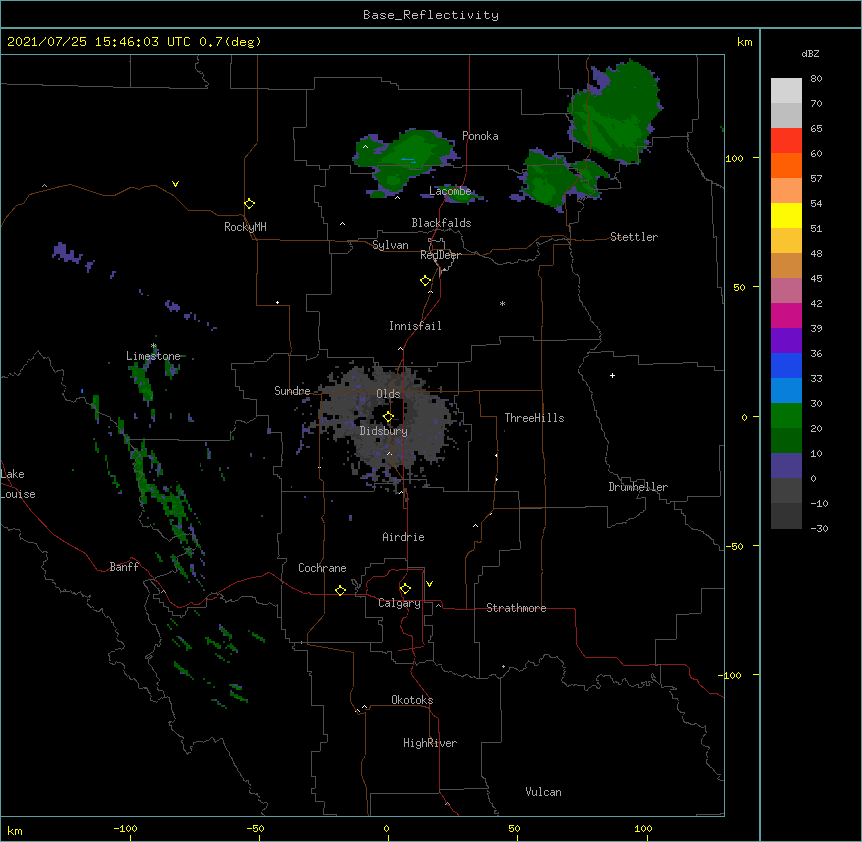This screenshot has width=862, height=842.
Task: Click the 'Strathmore' town label
Action: [516, 608]
